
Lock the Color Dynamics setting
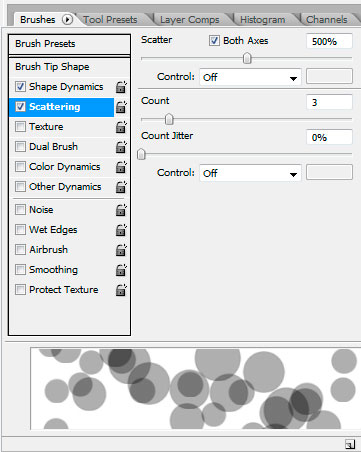[121, 167]
